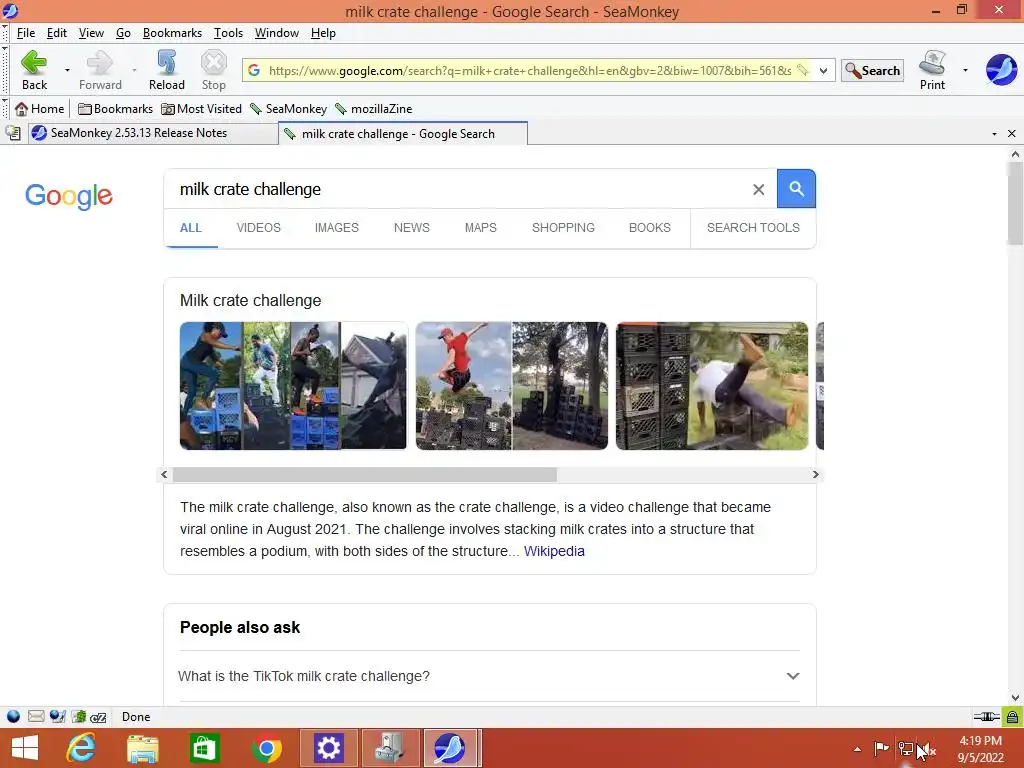
Task: Click the milk crate challenge search box
Action: 457,189
